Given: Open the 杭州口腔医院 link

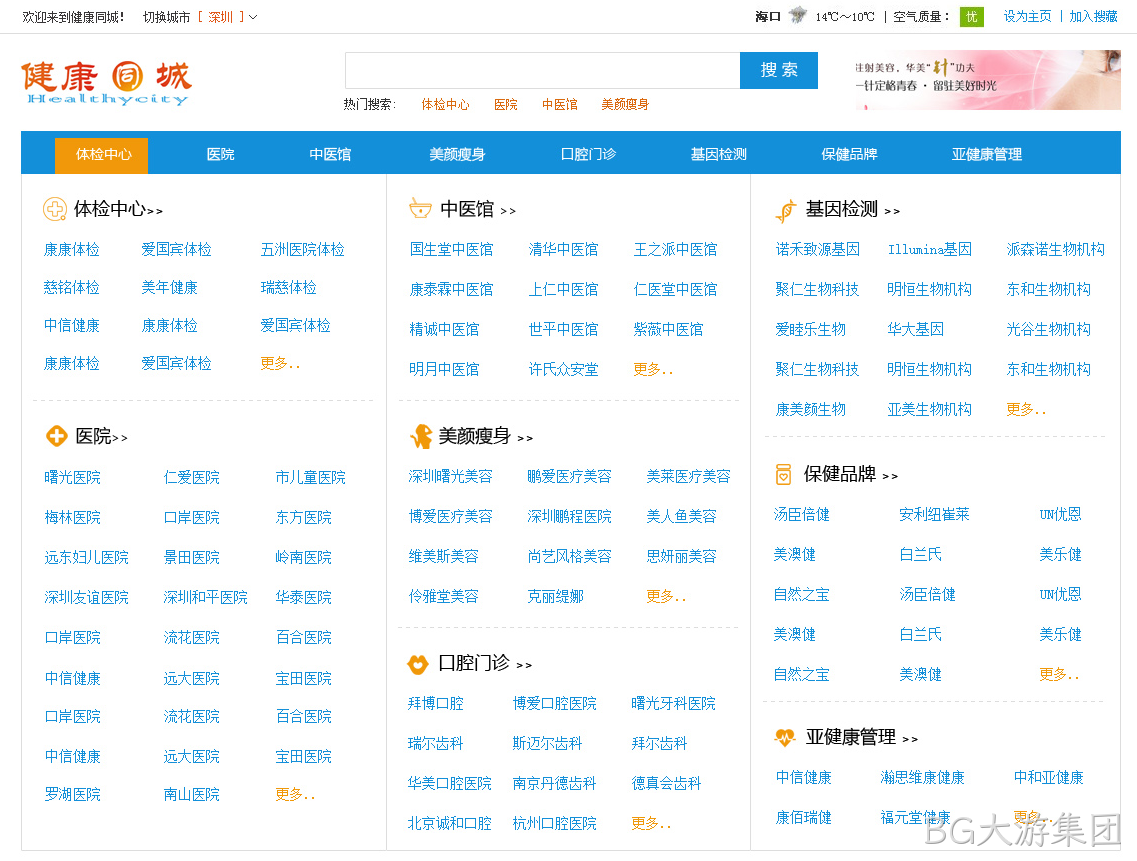Looking at the screenshot, I should 555,823.
